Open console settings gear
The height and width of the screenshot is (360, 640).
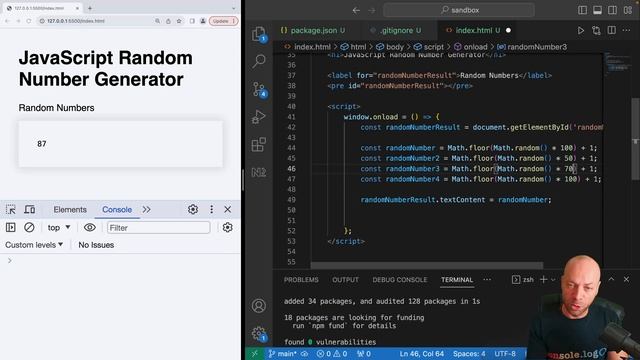click(x=227, y=227)
